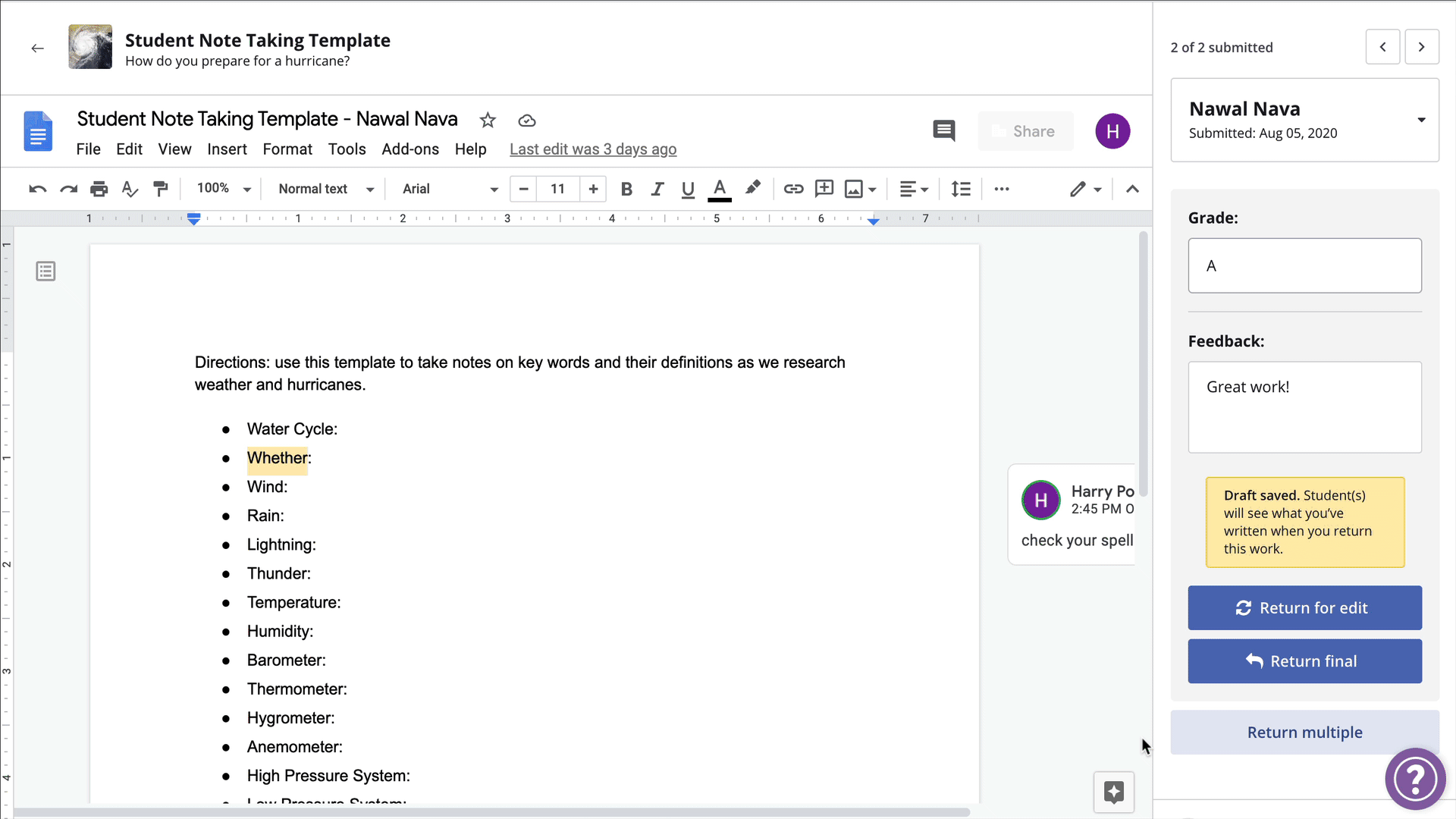Undo the last action
The height and width of the screenshot is (819, 1456).
(x=37, y=189)
